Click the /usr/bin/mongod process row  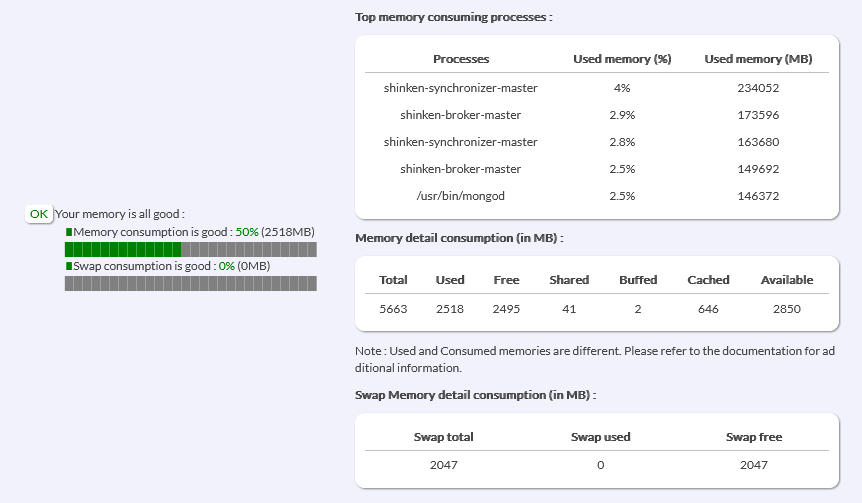pyautogui.click(x=461, y=196)
